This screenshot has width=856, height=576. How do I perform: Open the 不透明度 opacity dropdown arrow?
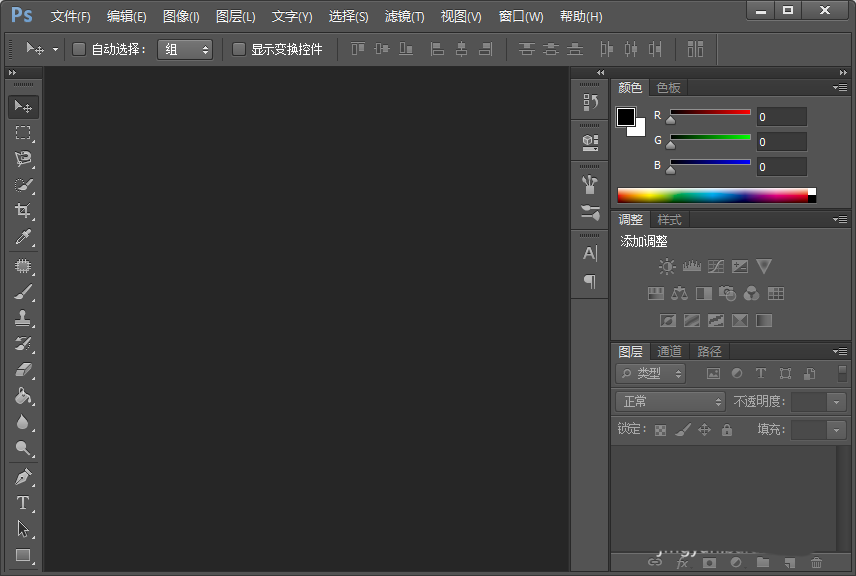(x=836, y=402)
